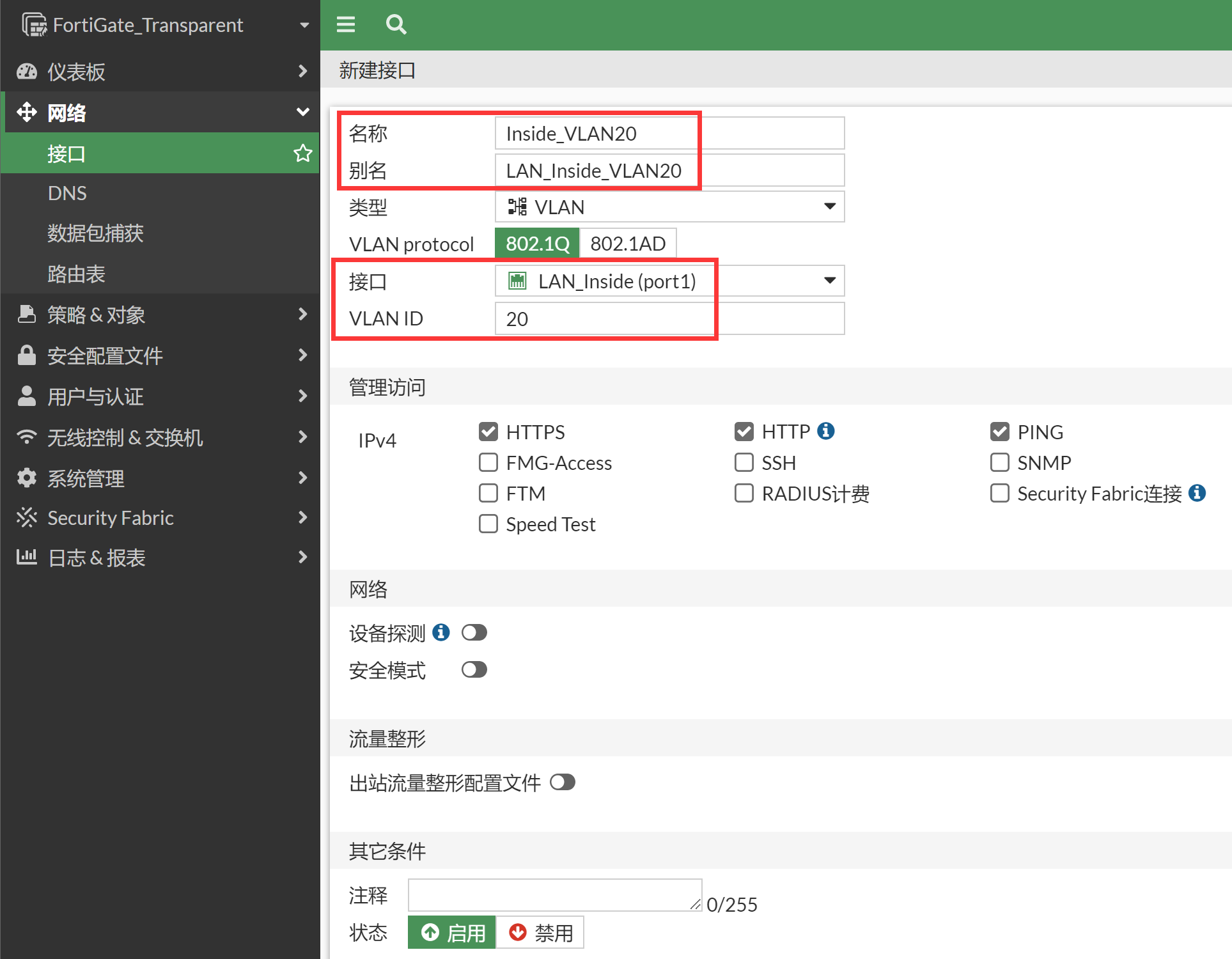Toggle 出站流量整形配置文件 switch
Screen dimensions: 1232x959
click(x=562, y=782)
